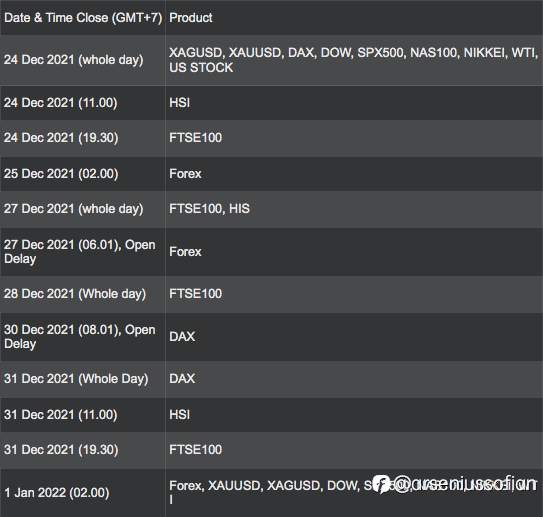Select the "Date & Time Close (GMT+7)" header
Image resolution: width=543 pixels, height=517 pixels.
83,18
